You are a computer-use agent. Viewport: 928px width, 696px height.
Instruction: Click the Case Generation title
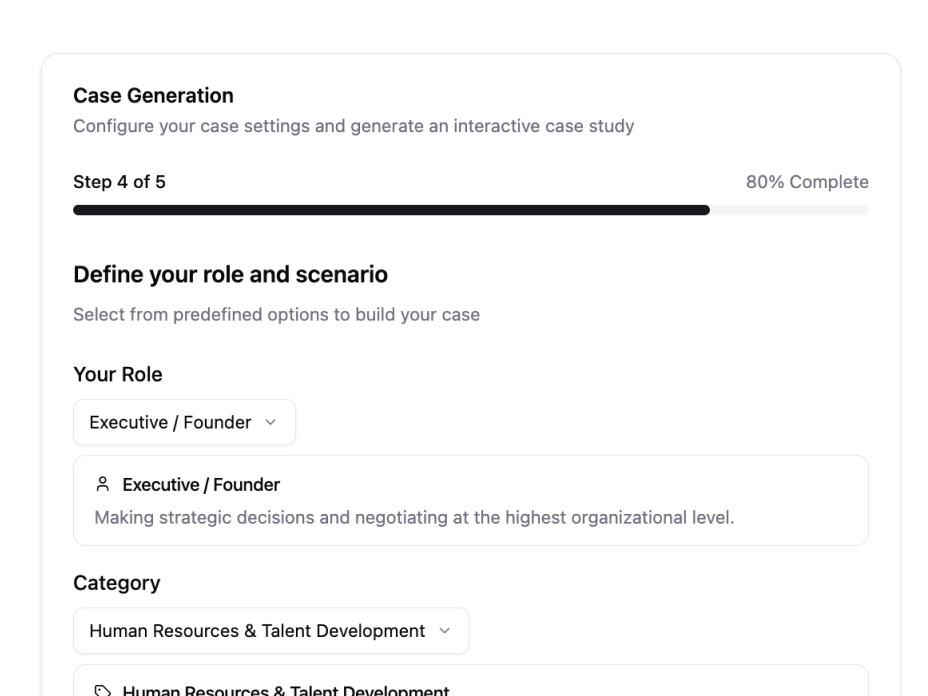[x=154, y=96]
